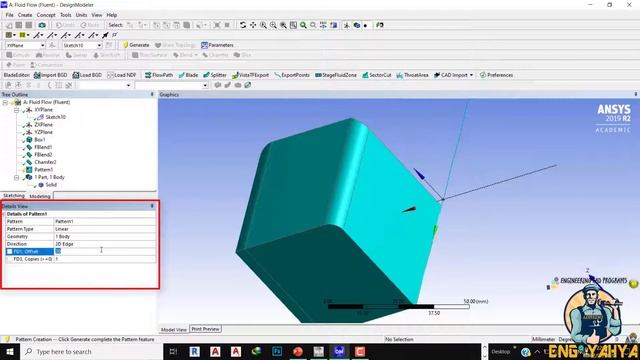Image resolution: width=640 pixels, height=360 pixels.
Task: Switch to the Print Preview tab
Action: (x=205, y=329)
